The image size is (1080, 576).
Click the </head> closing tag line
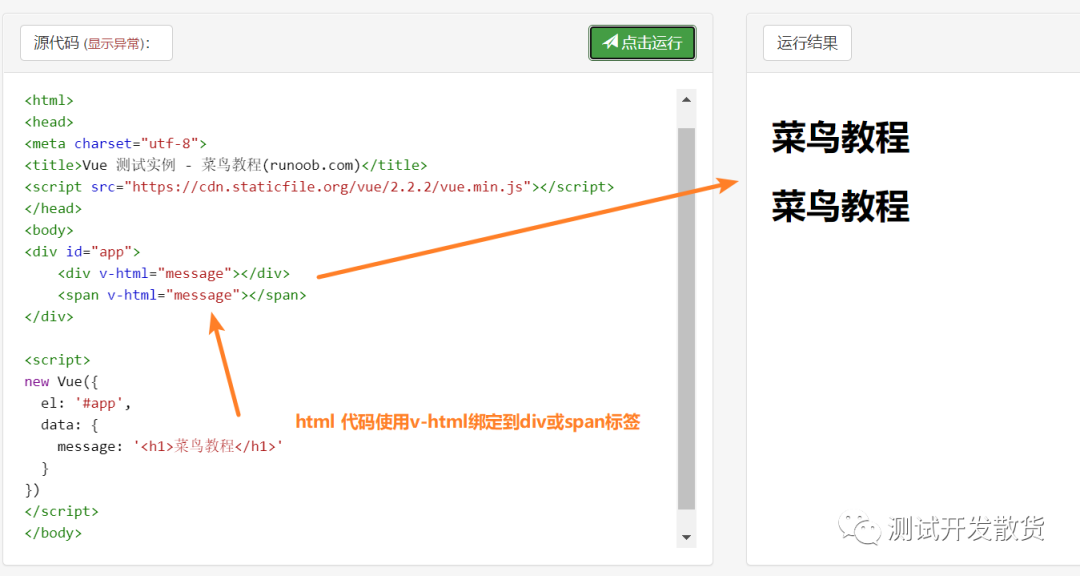coord(53,208)
